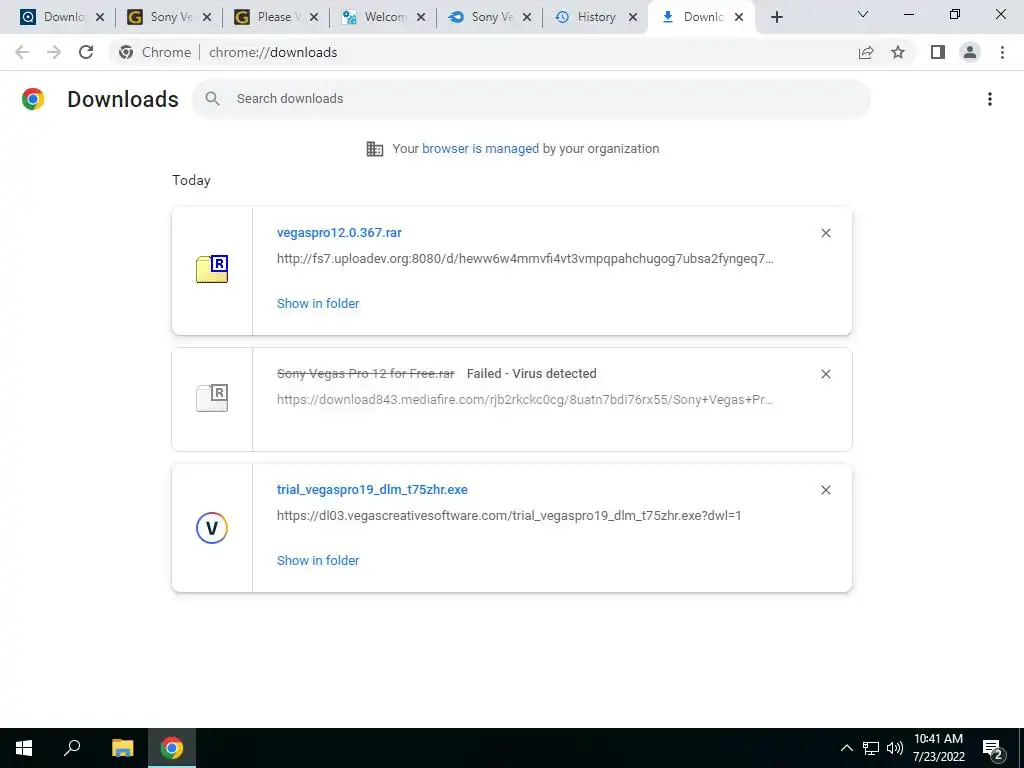
Task: Click the download843.mediafire.com source URL
Action: (x=525, y=400)
